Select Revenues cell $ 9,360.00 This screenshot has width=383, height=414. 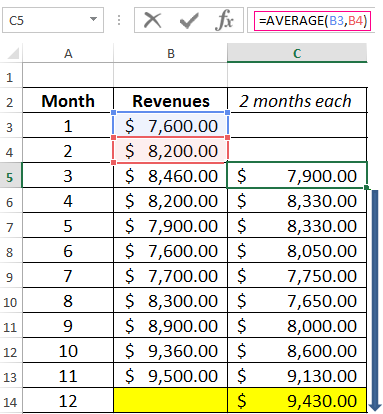(170, 350)
